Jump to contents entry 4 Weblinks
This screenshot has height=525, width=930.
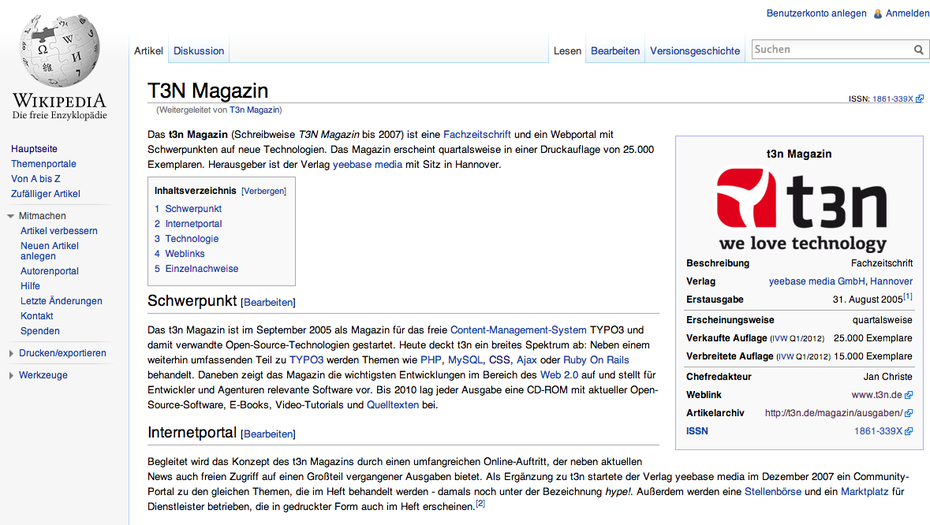coord(180,254)
